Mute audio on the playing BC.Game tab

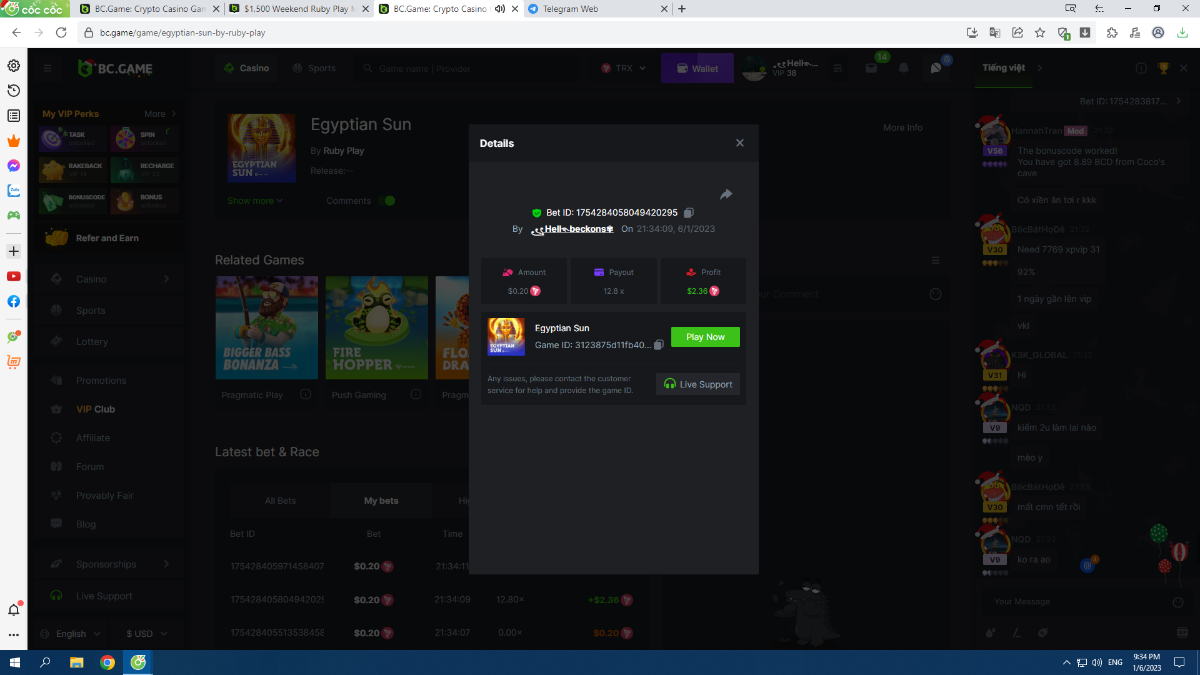pos(499,9)
